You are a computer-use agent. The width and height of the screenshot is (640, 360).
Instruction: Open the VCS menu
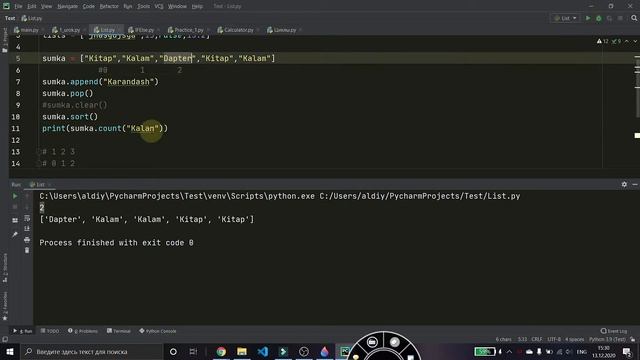click(159, 7)
